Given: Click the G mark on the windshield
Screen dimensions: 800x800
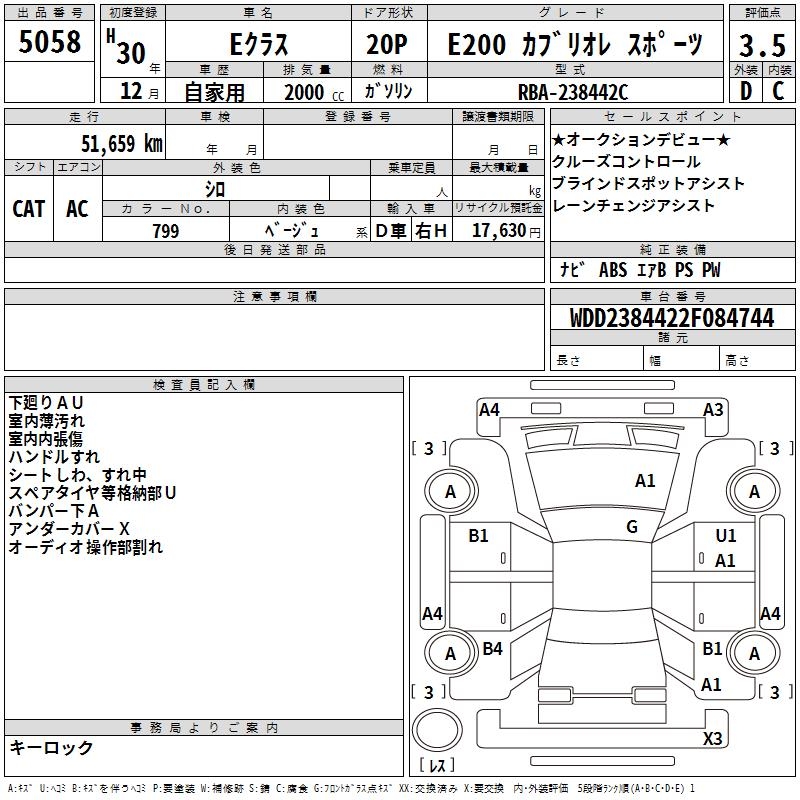Looking at the screenshot, I should click(x=632, y=527).
